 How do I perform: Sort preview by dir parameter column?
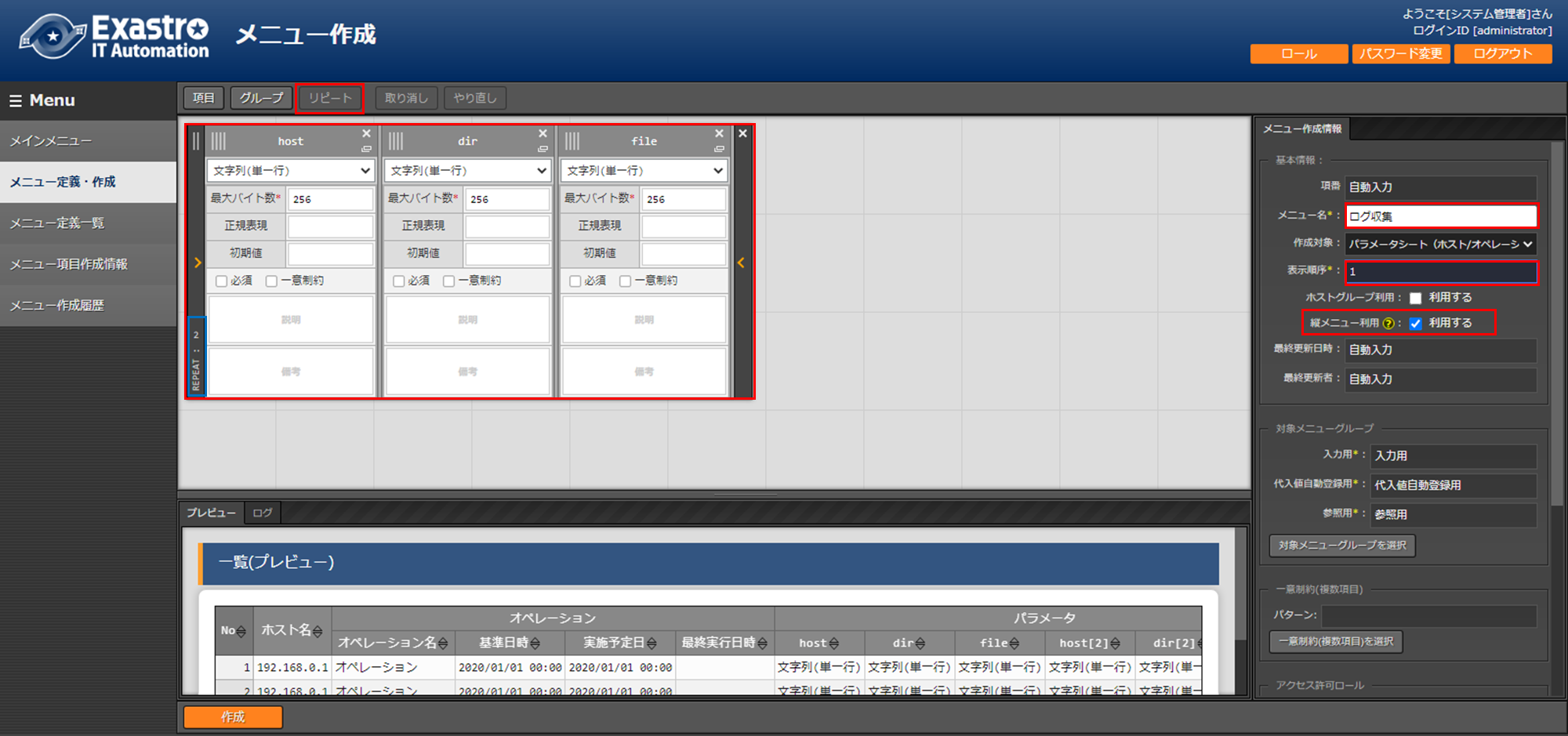click(920, 644)
